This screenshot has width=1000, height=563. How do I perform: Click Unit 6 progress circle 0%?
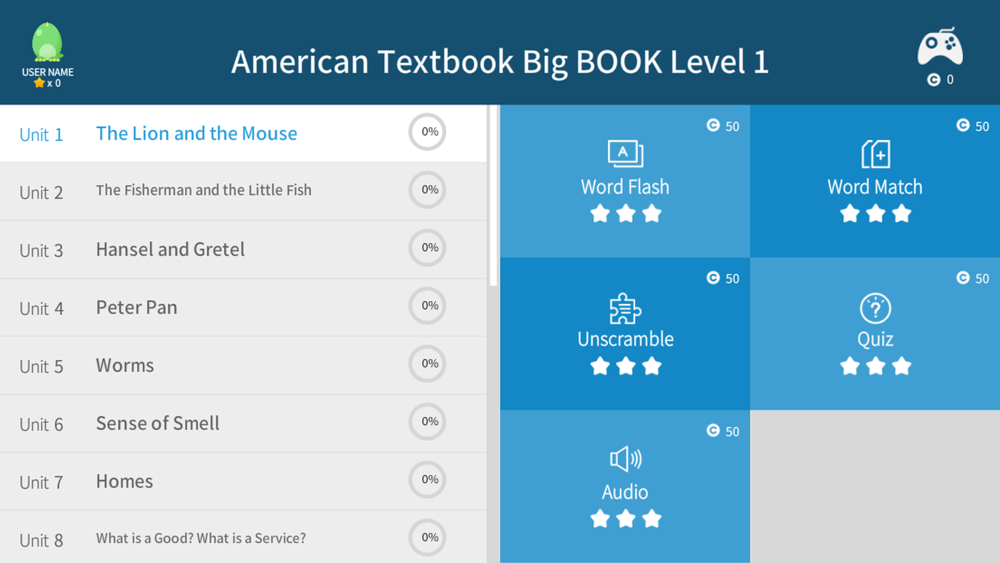(x=427, y=422)
